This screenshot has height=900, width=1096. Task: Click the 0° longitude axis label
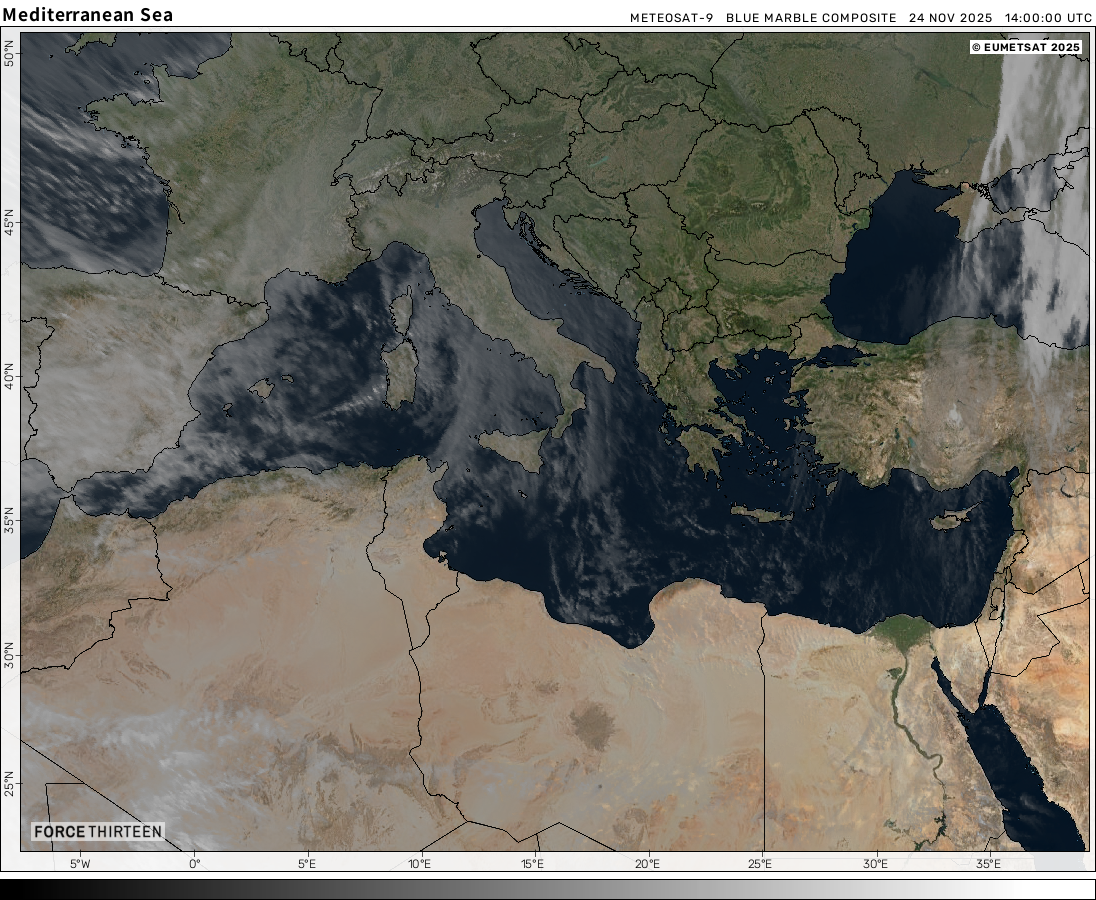pyautogui.click(x=194, y=864)
